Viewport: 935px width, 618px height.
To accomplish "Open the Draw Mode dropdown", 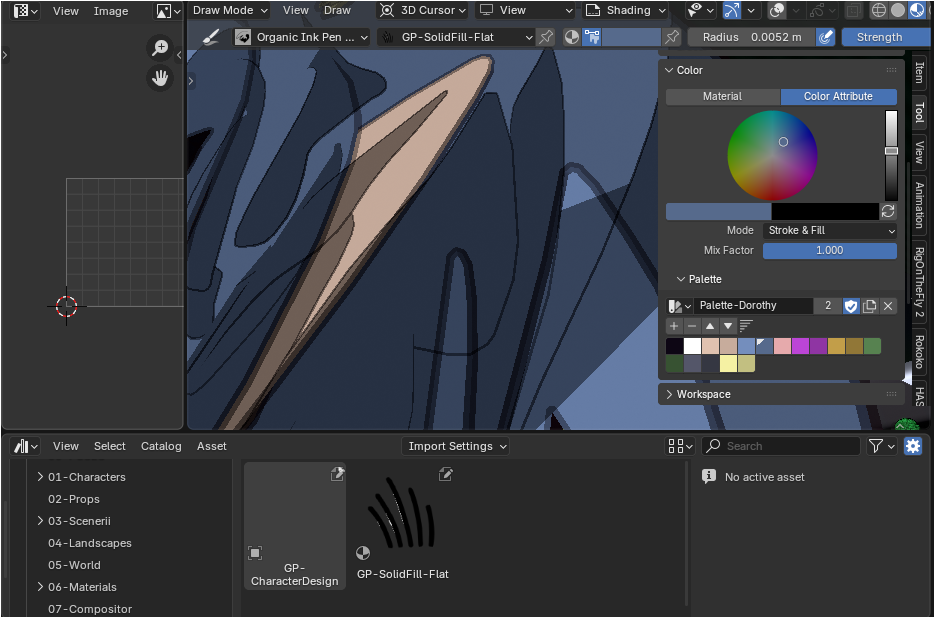I will (230, 10).
